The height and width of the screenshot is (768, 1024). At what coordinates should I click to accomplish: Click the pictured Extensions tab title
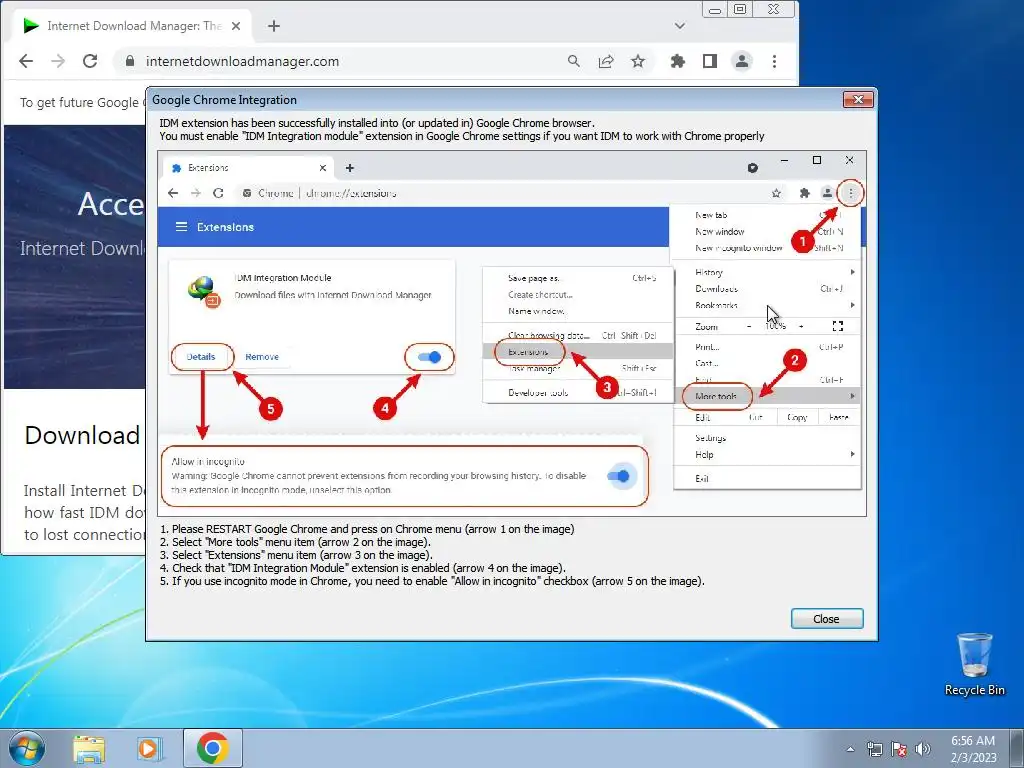click(208, 168)
